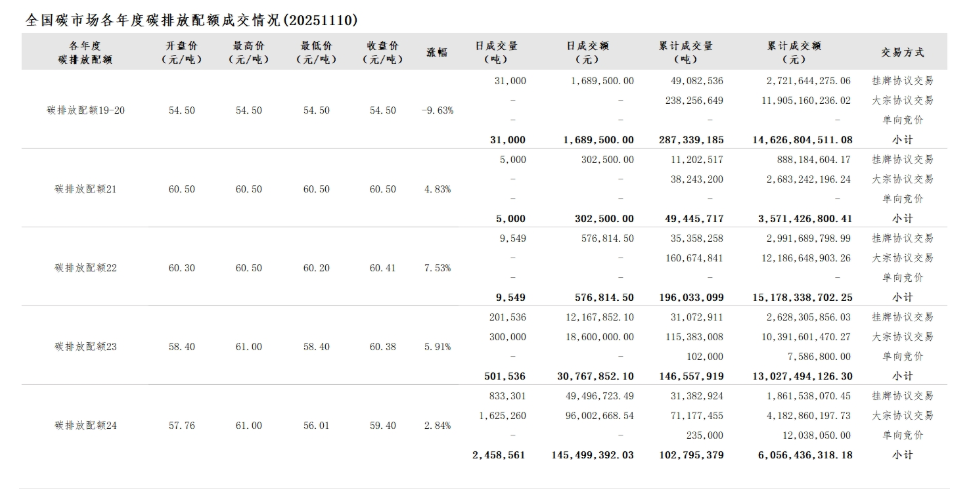Select the 碳排放配额19-20 row label

coord(85,110)
